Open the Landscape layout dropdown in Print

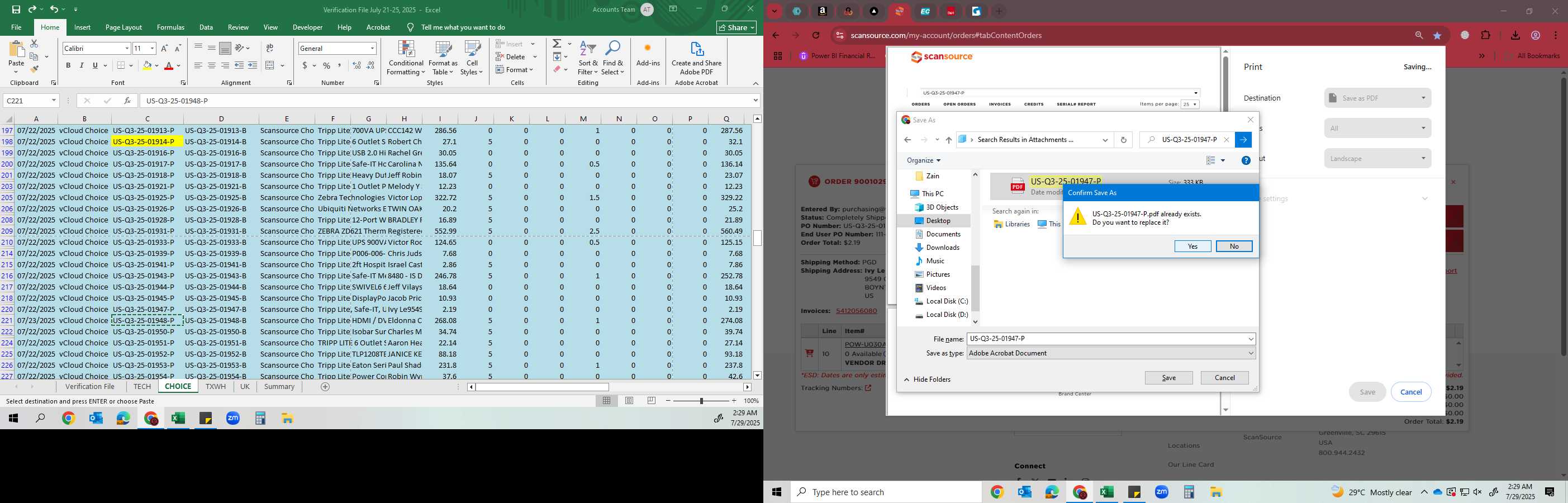[x=1377, y=158]
